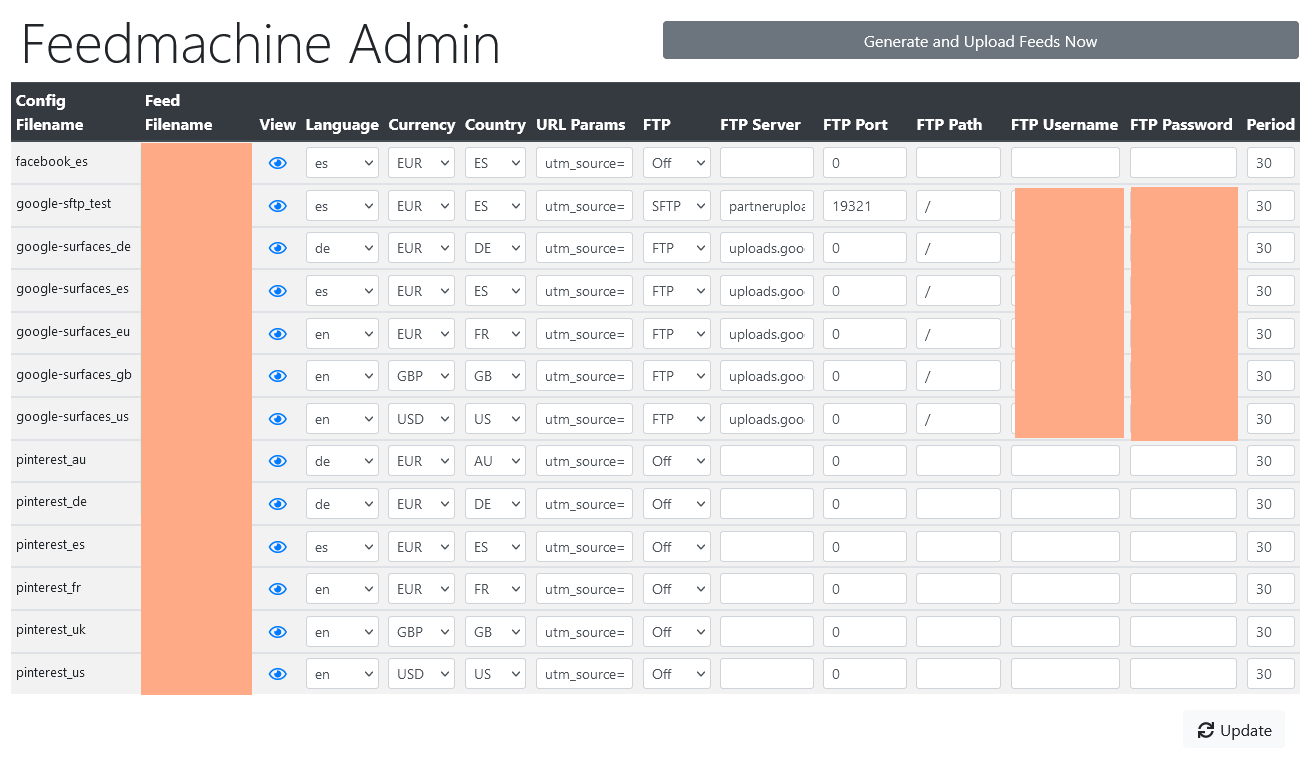Screen dimensions: 1311x763
Task: Show pinterest_uk feed using eye icon
Action: [278, 632]
